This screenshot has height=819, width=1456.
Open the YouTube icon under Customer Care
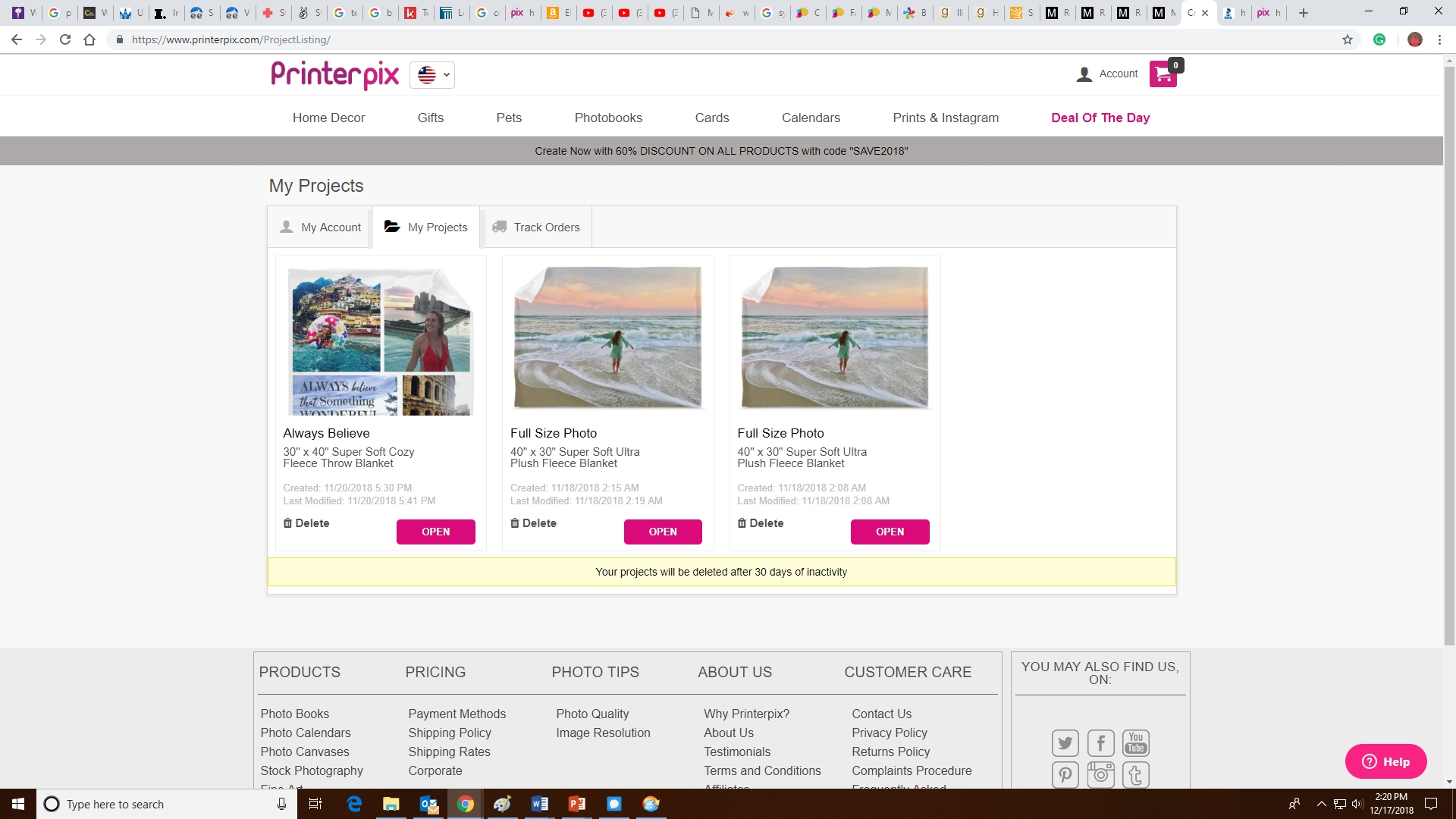click(1135, 743)
